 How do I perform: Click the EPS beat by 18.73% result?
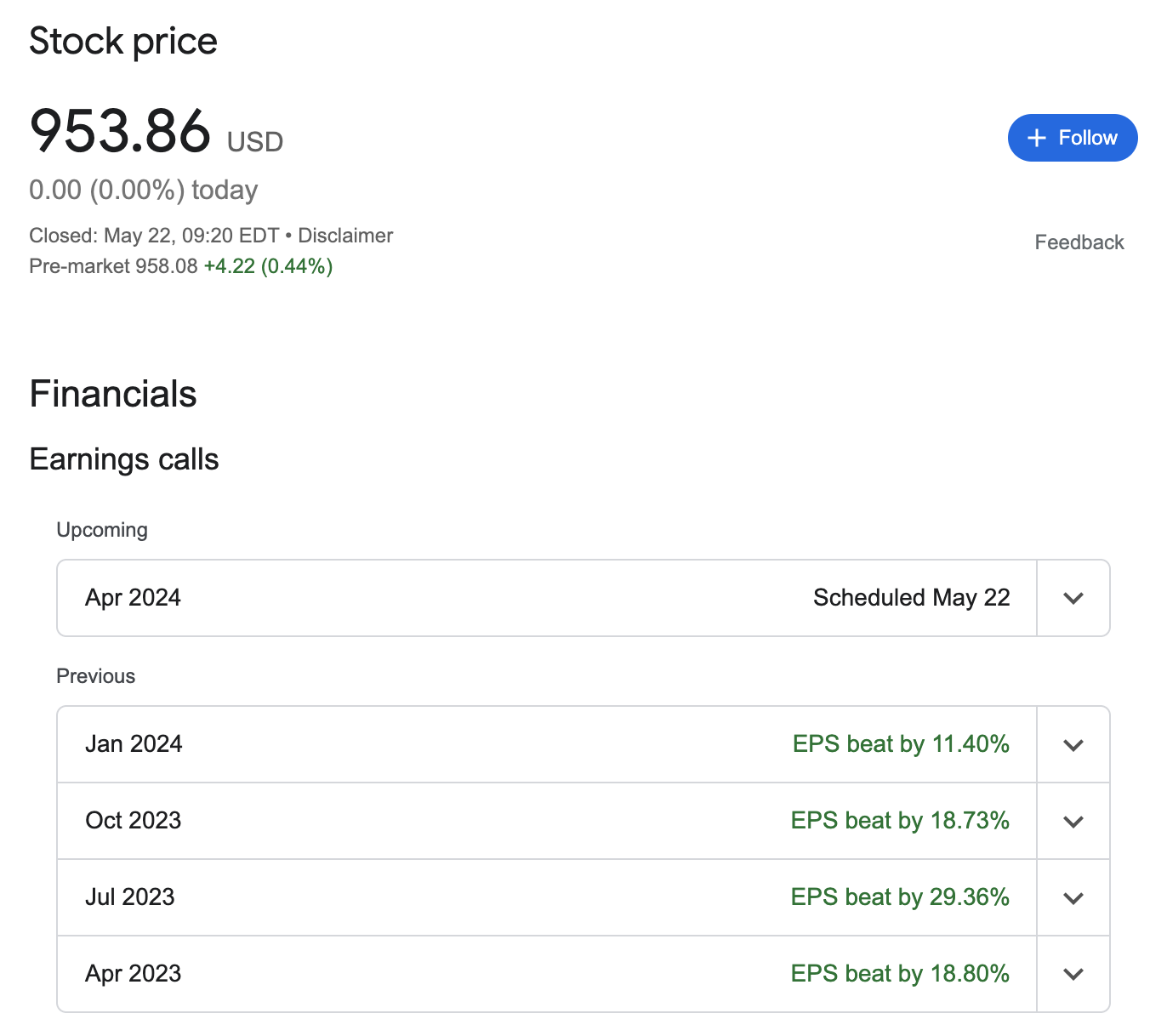click(900, 821)
